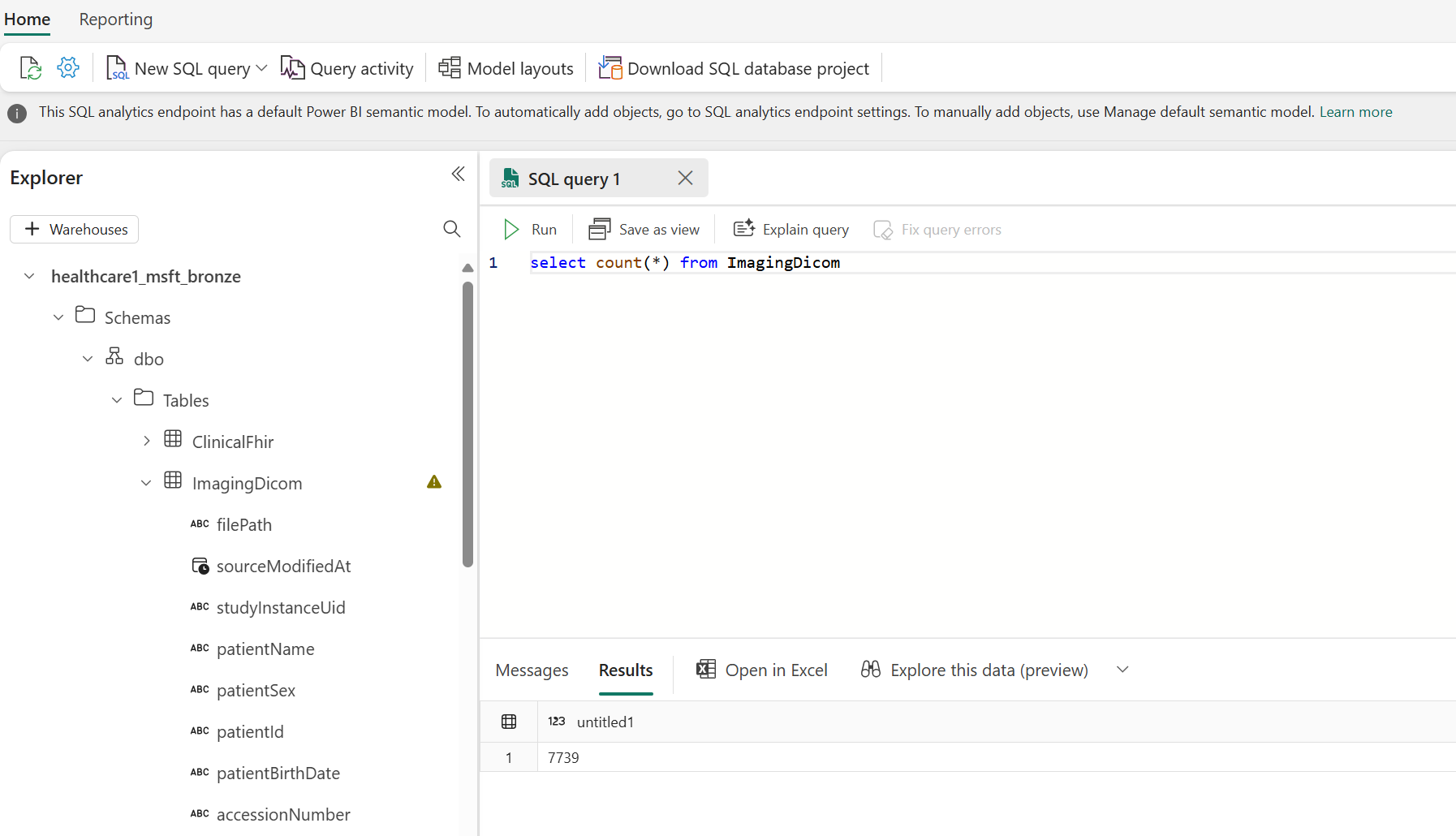
Task: Select the accessionNumber column
Action: [x=283, y=814]
